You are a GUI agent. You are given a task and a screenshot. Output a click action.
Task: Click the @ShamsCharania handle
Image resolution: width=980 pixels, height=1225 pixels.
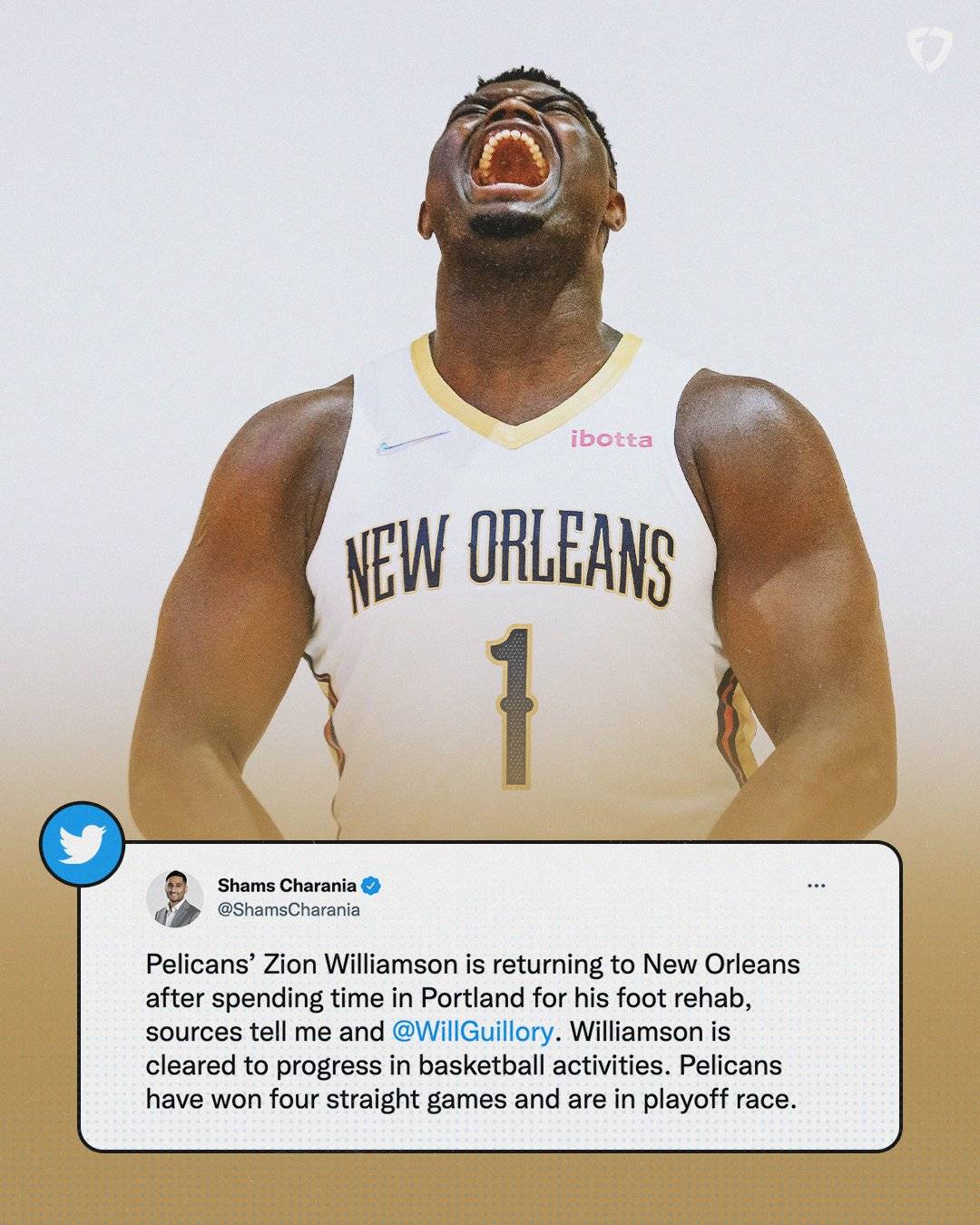coord(289,909)
